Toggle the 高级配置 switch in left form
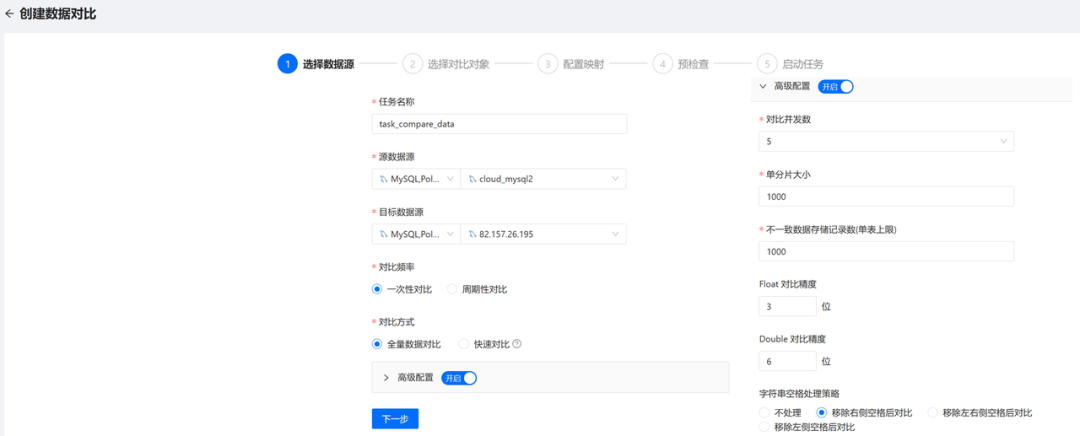The width and height of the screenshot is (1080, 436). click(459, 378)
